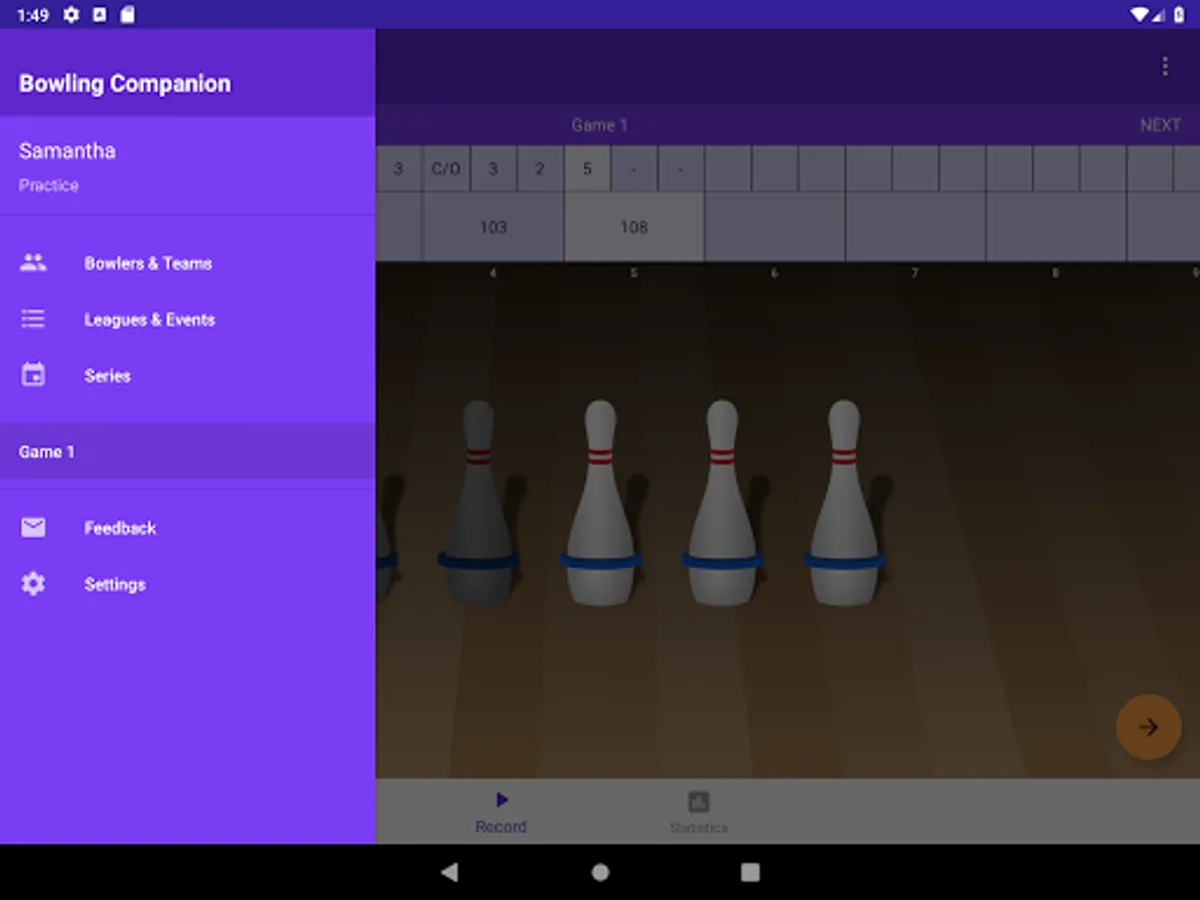Tap Bowling Companion drawer title
Viewport: 1200px width, 900px height.
coord(125,83)
